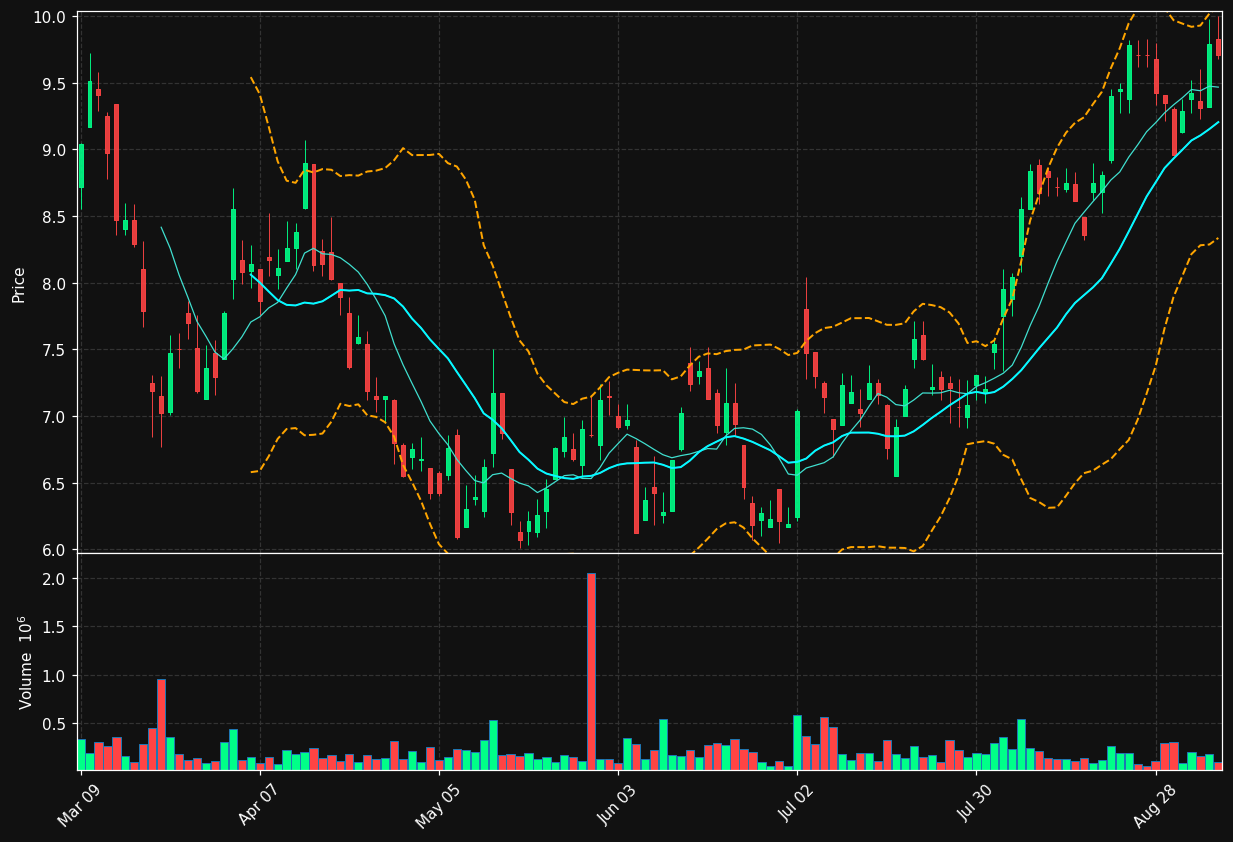Click the red volume bar reaching nearly 1.0
1233x842 pixels.
coord(161,725)
